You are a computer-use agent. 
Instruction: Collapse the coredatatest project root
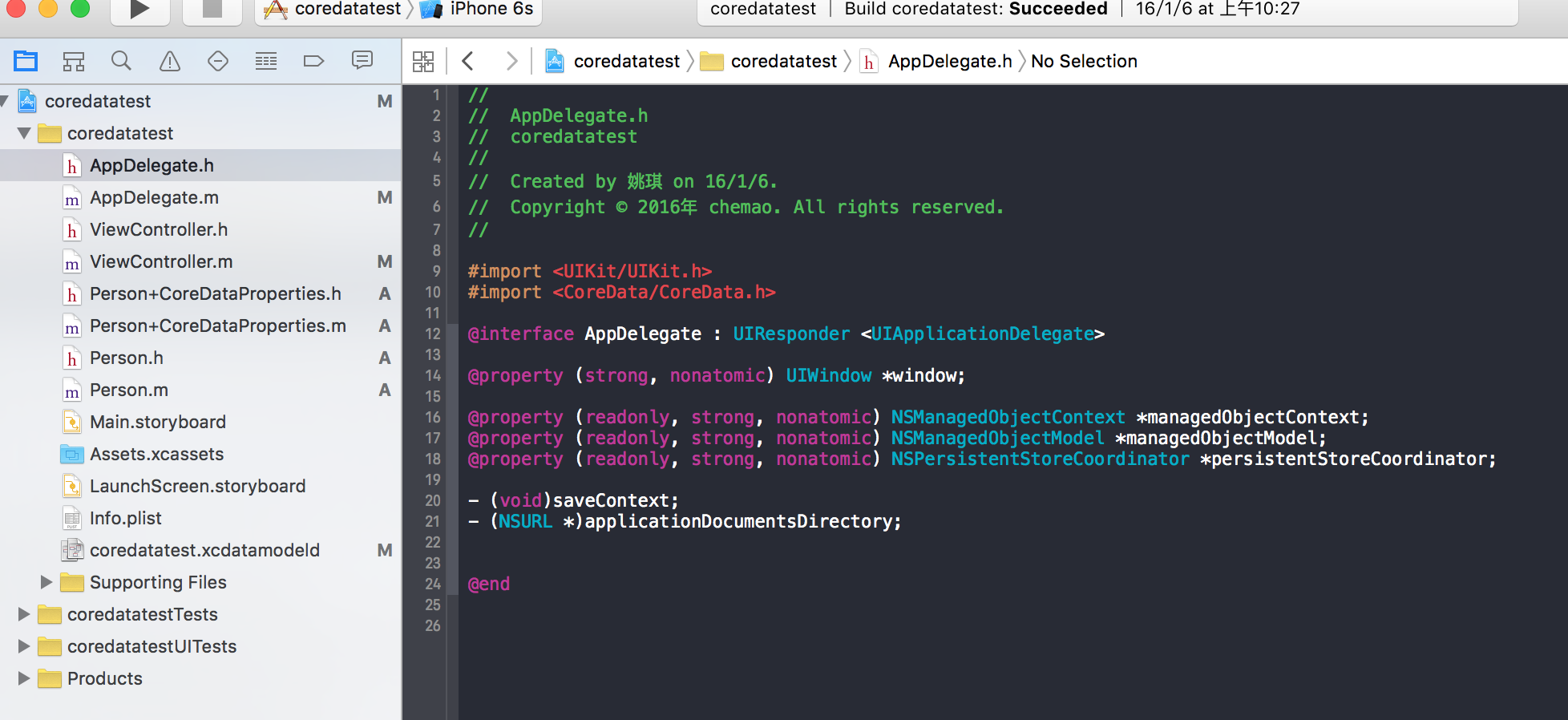tap(5, 101)
